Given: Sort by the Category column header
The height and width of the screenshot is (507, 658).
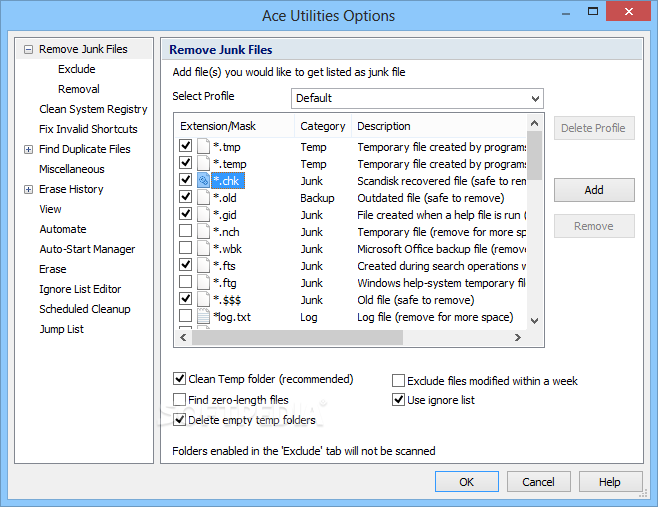Looking at the screenshot, I should tap(323, 126).
